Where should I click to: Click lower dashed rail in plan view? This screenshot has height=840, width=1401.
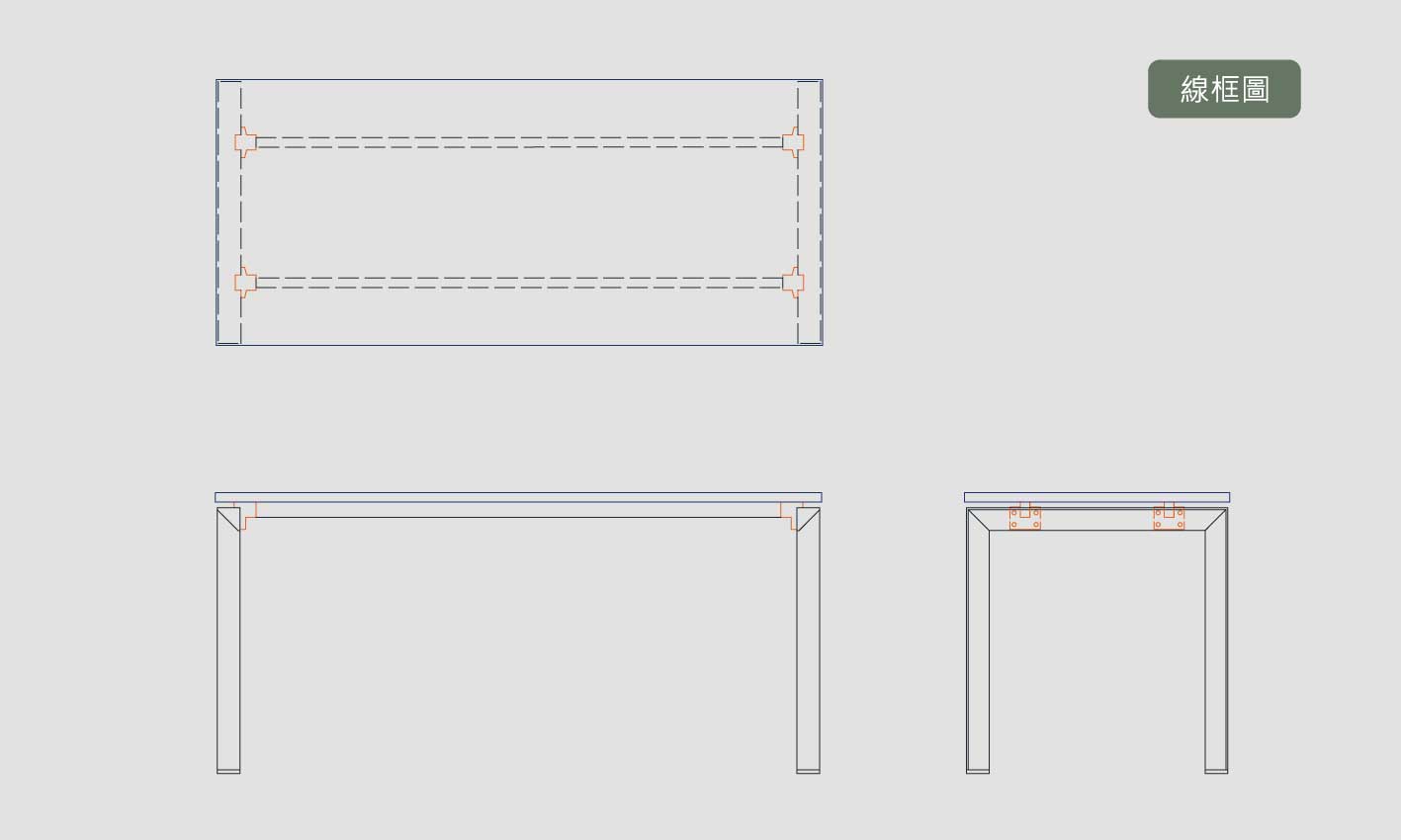pos(519,282)
